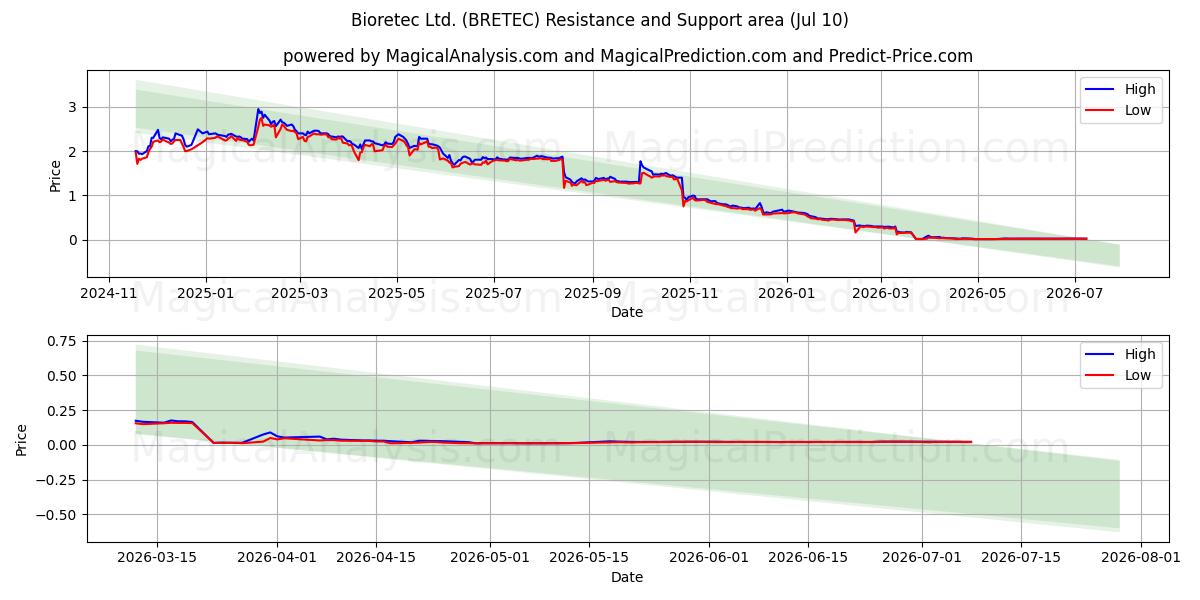Click the bottom chart 'Date' axis label

627,577
